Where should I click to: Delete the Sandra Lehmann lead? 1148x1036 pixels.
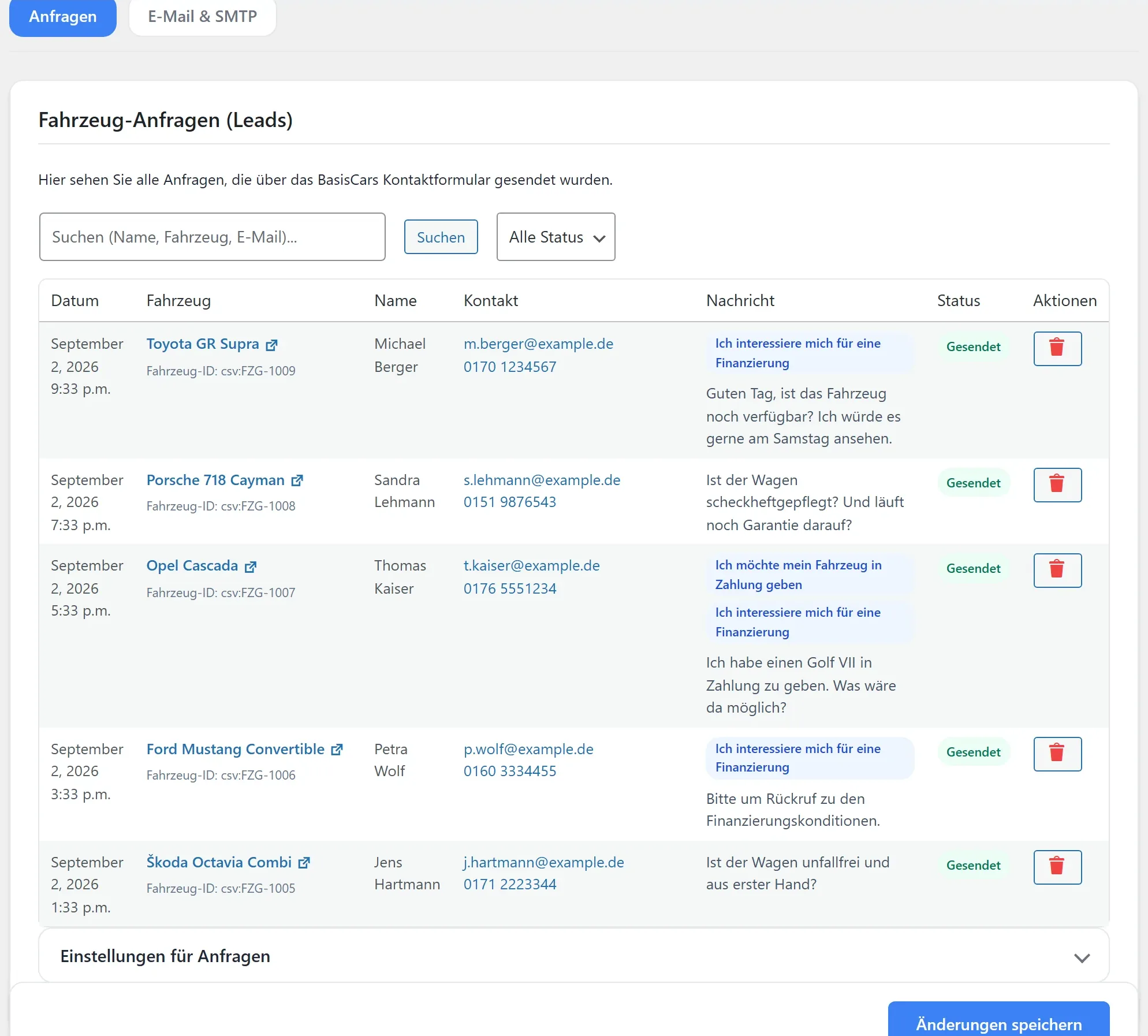1057,485
